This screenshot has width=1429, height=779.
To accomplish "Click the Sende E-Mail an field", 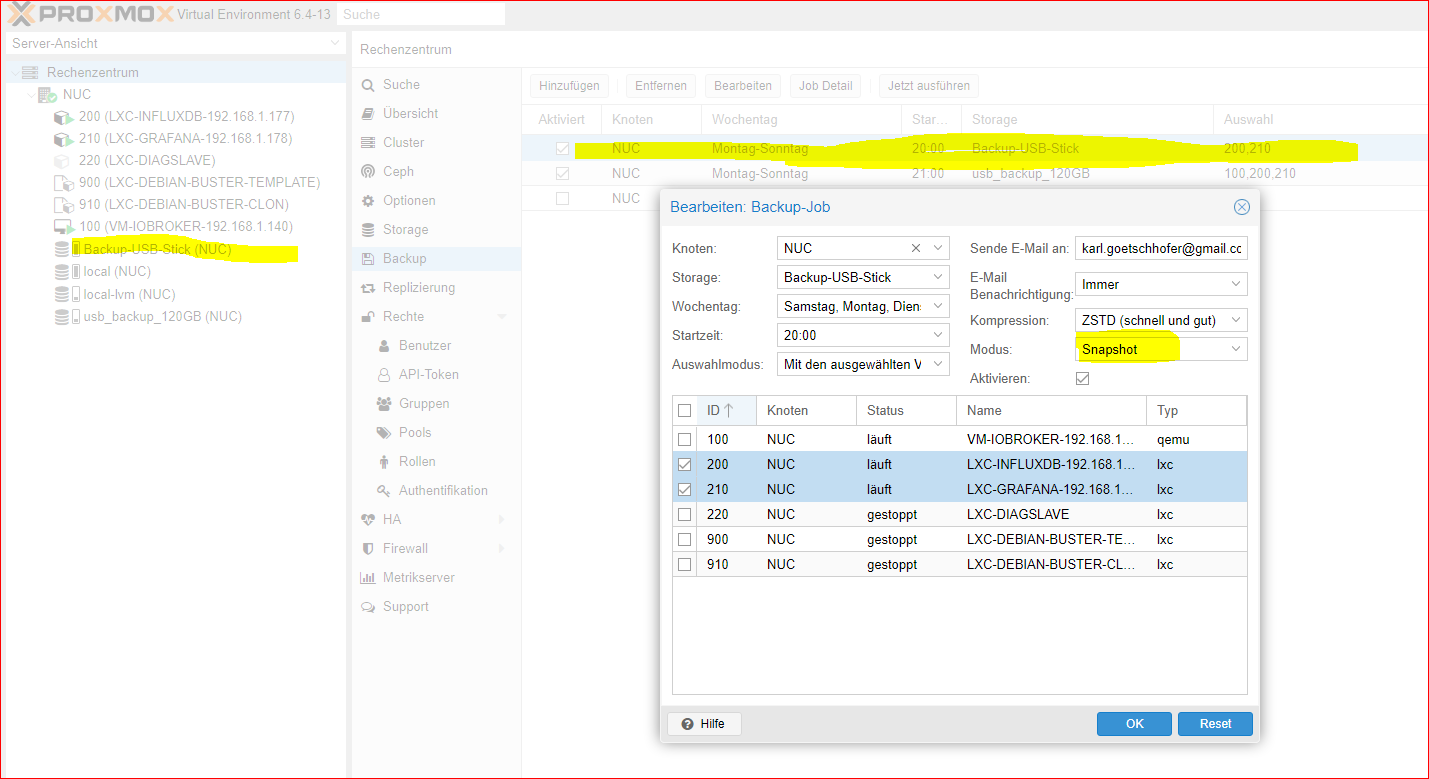I will 1161,248.
